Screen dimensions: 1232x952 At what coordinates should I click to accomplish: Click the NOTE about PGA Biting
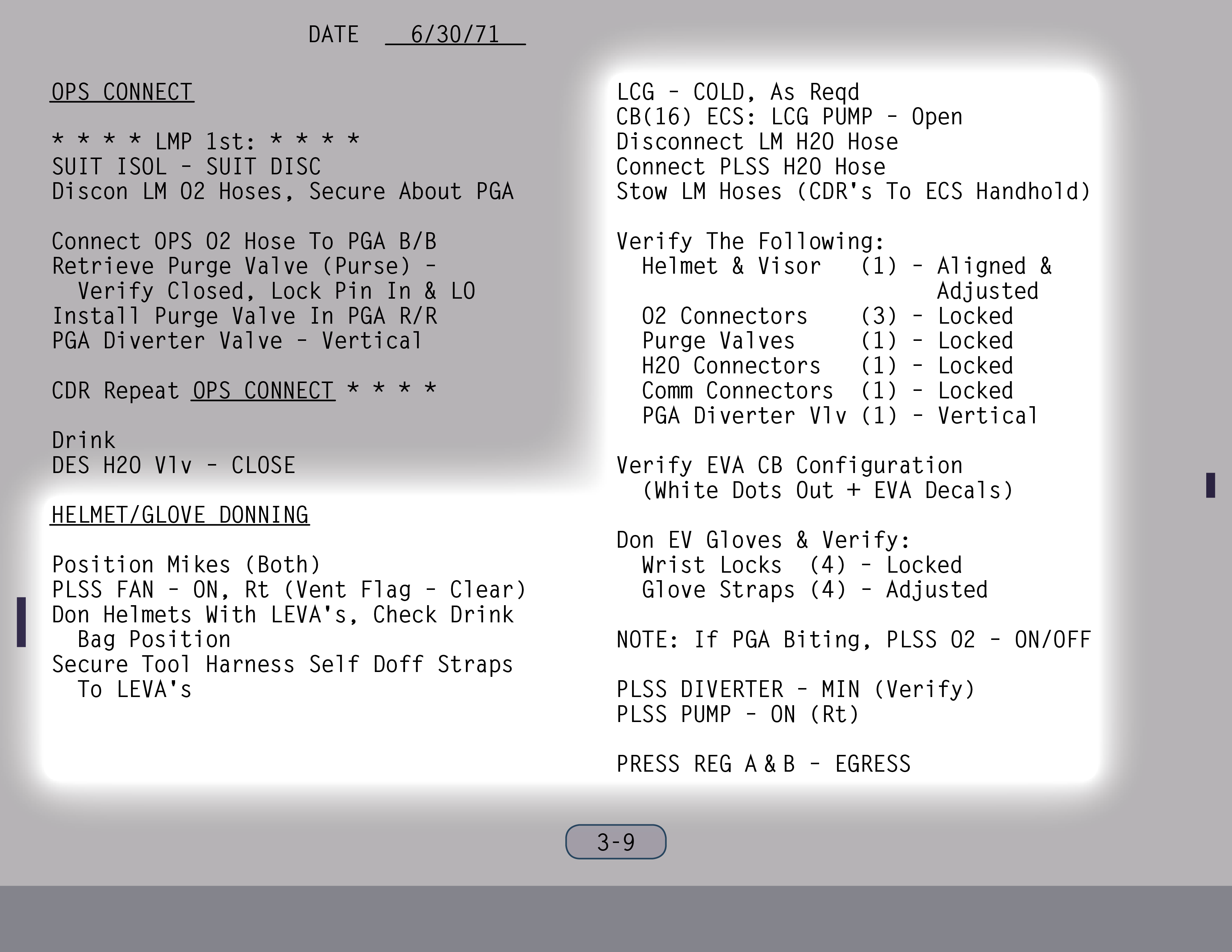(x=853, y=640)
